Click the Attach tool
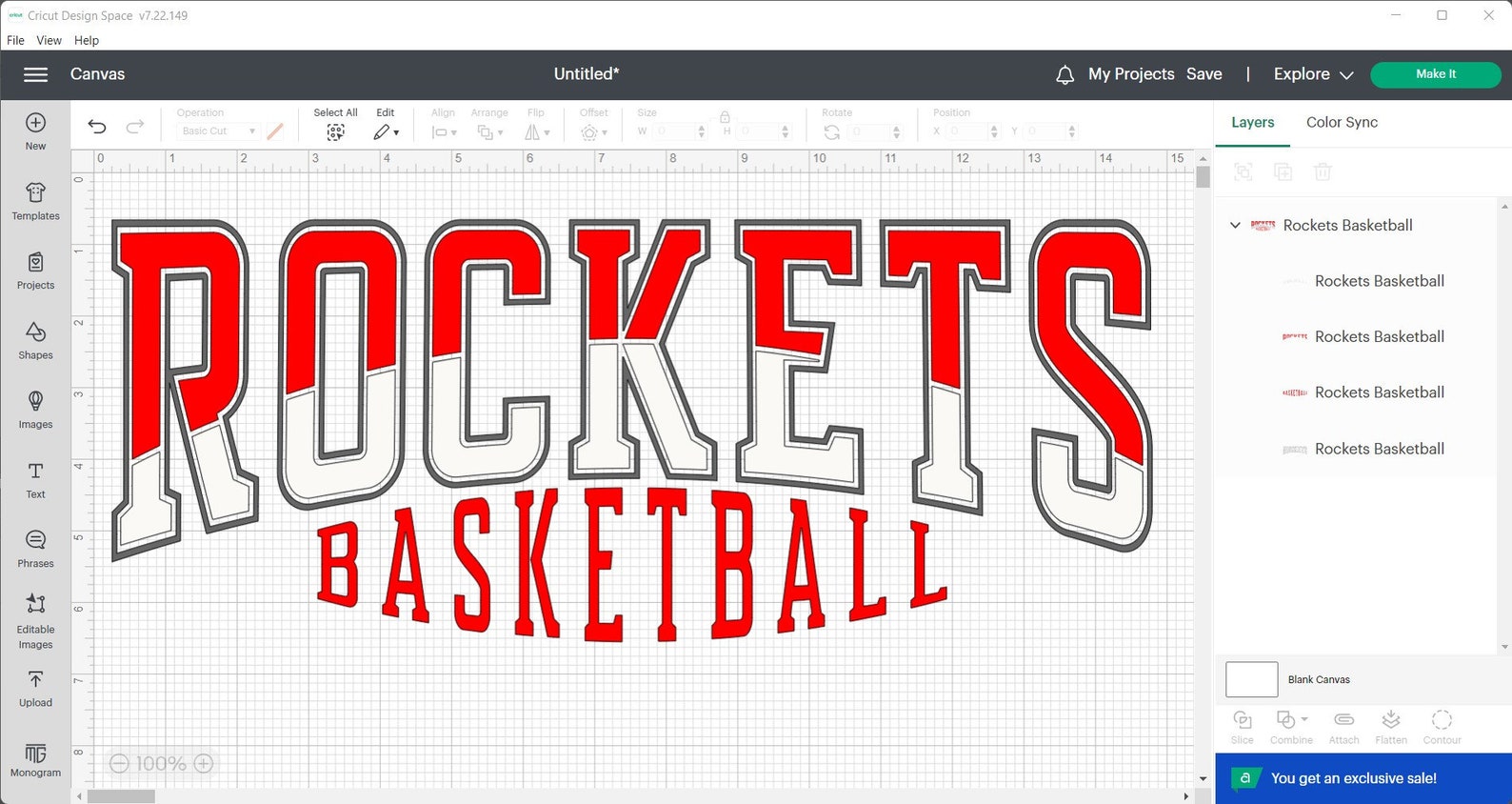The width and height of the screenshot is (1512, 804). [1343, 727]
